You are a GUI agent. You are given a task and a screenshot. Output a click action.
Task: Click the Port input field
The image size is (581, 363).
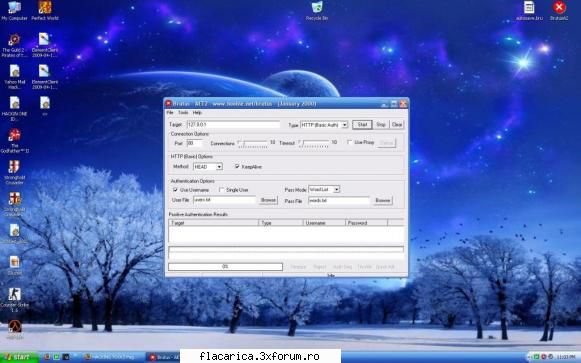194,143
